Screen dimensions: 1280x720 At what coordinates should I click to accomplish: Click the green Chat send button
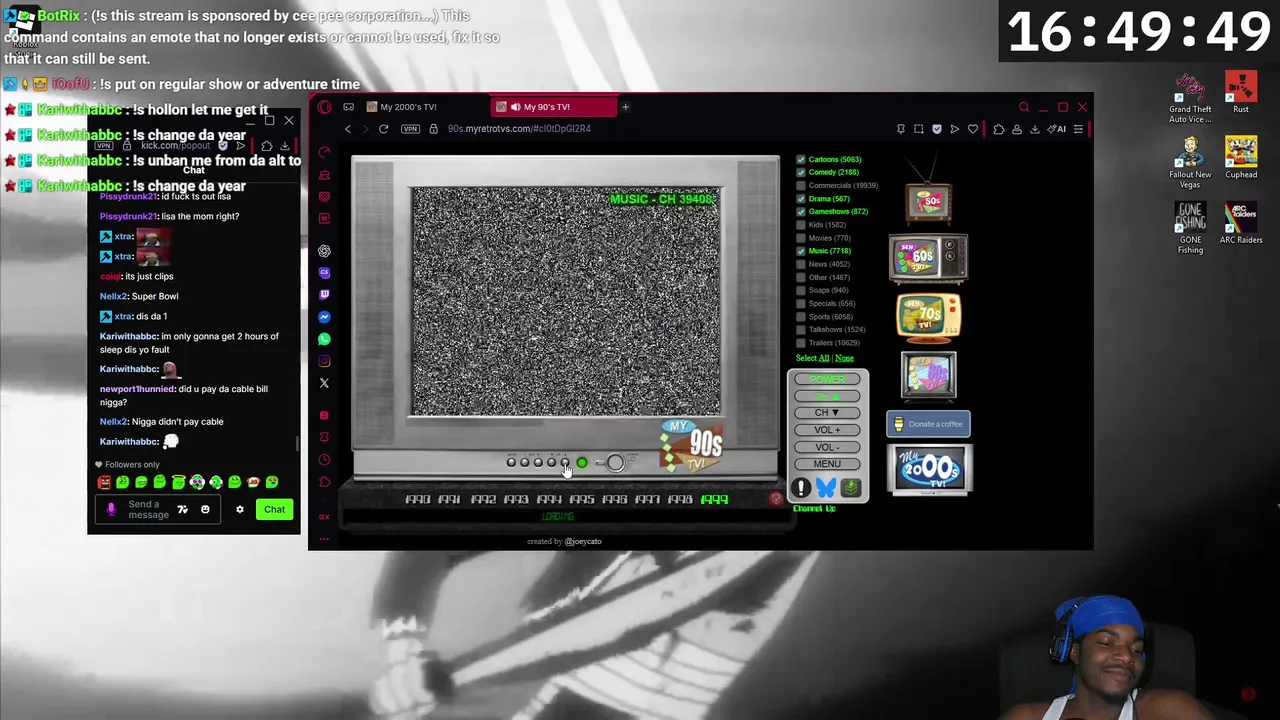click(x=274, y=510)
